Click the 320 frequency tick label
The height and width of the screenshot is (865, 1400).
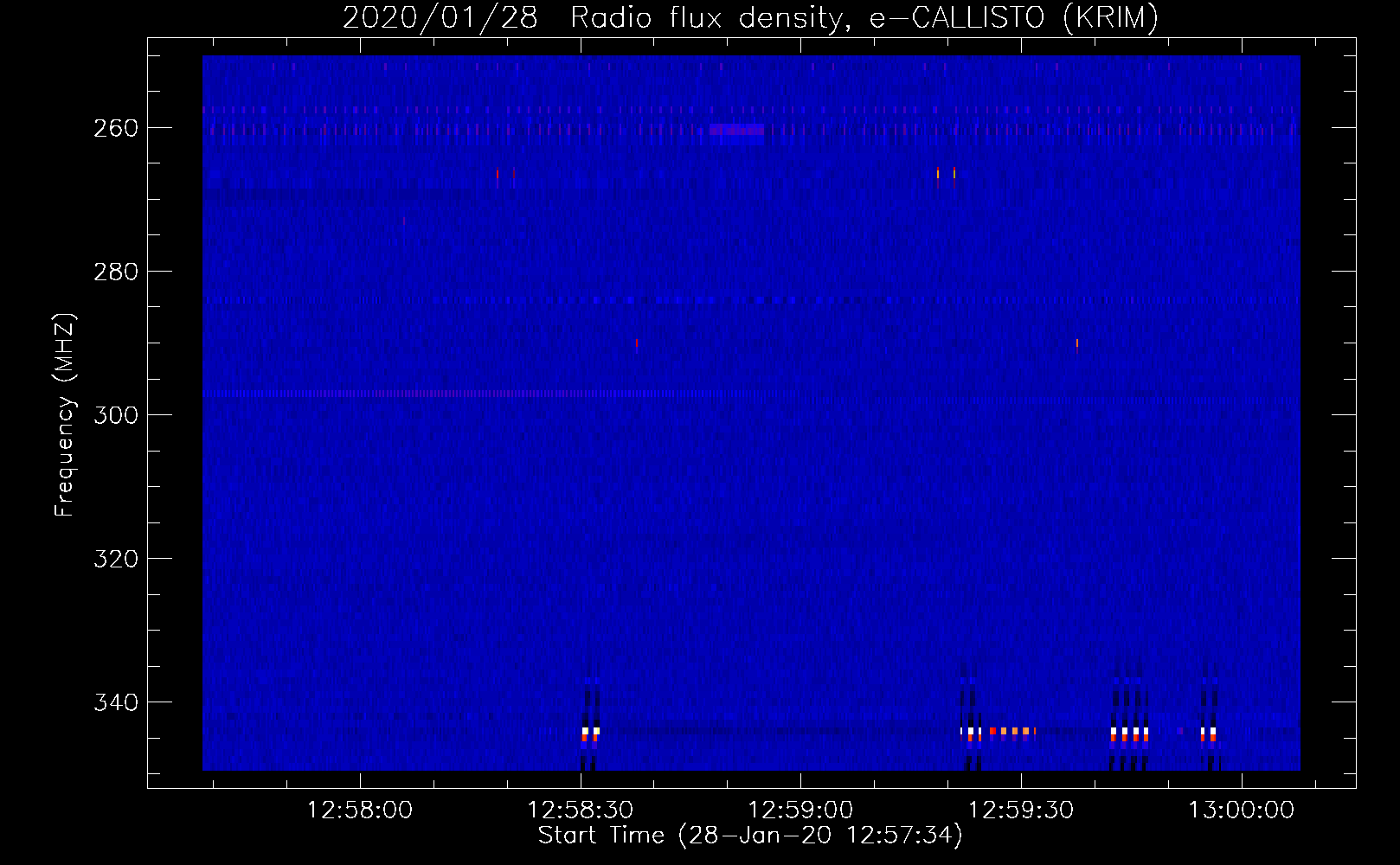116,559
